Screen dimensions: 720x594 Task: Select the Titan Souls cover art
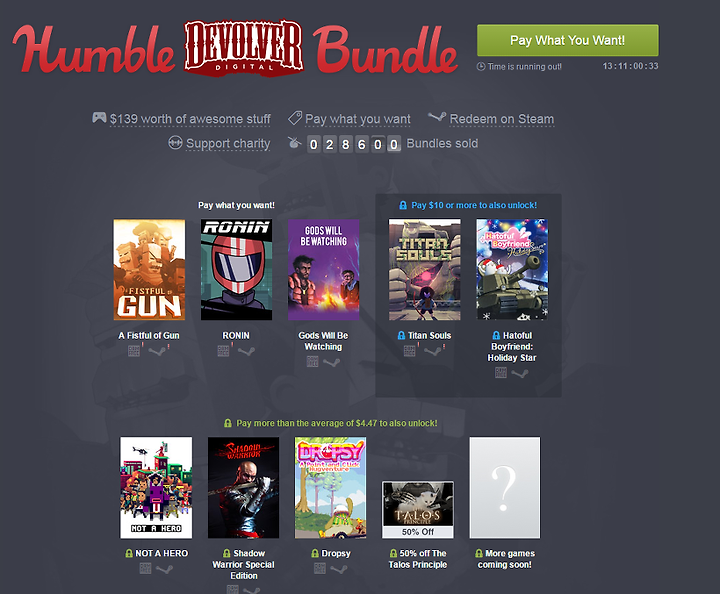(x=425, y=269)
